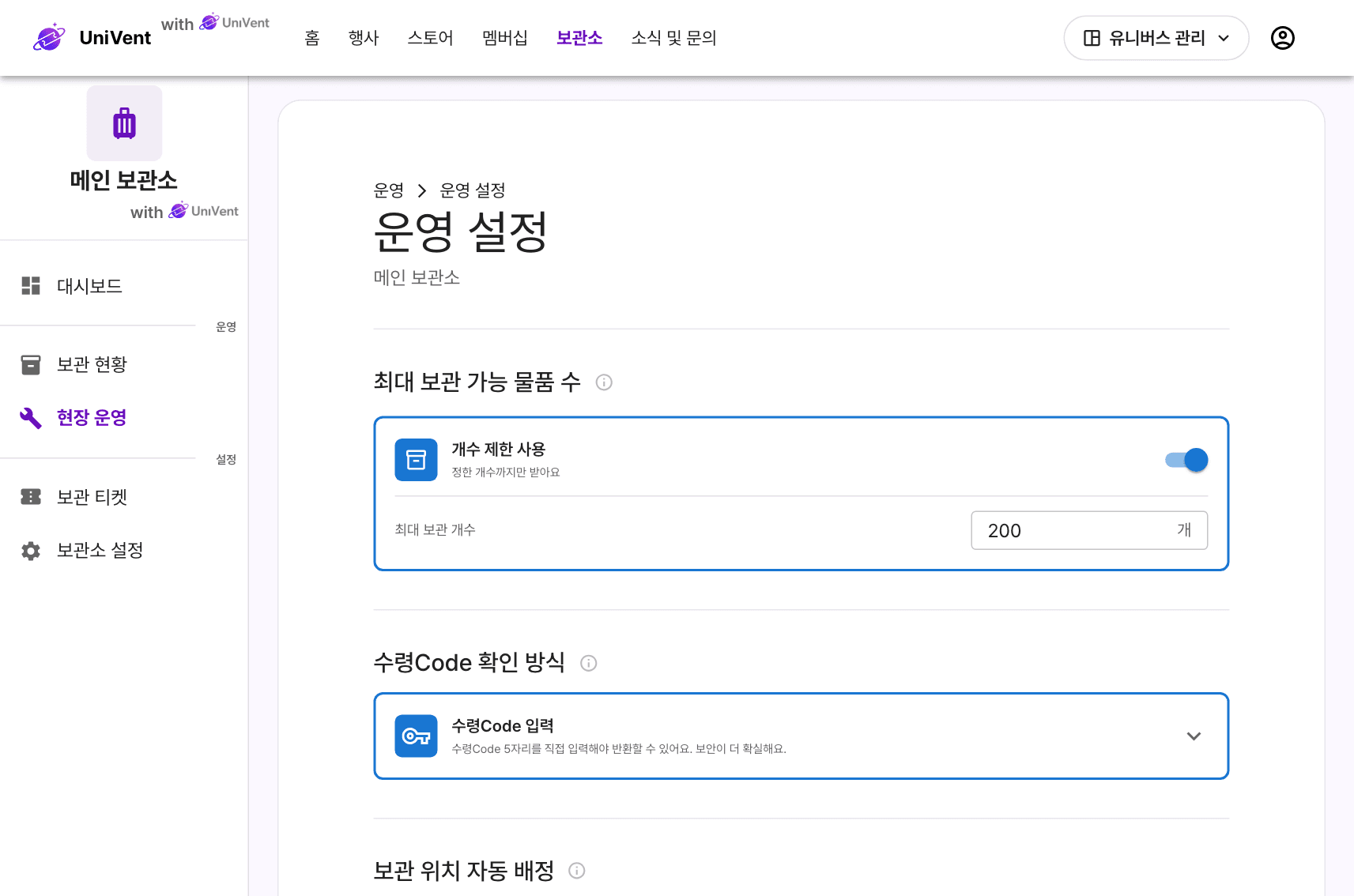
Task: Click info icon next to 수령Code 확인 방식
Action: 588,663
